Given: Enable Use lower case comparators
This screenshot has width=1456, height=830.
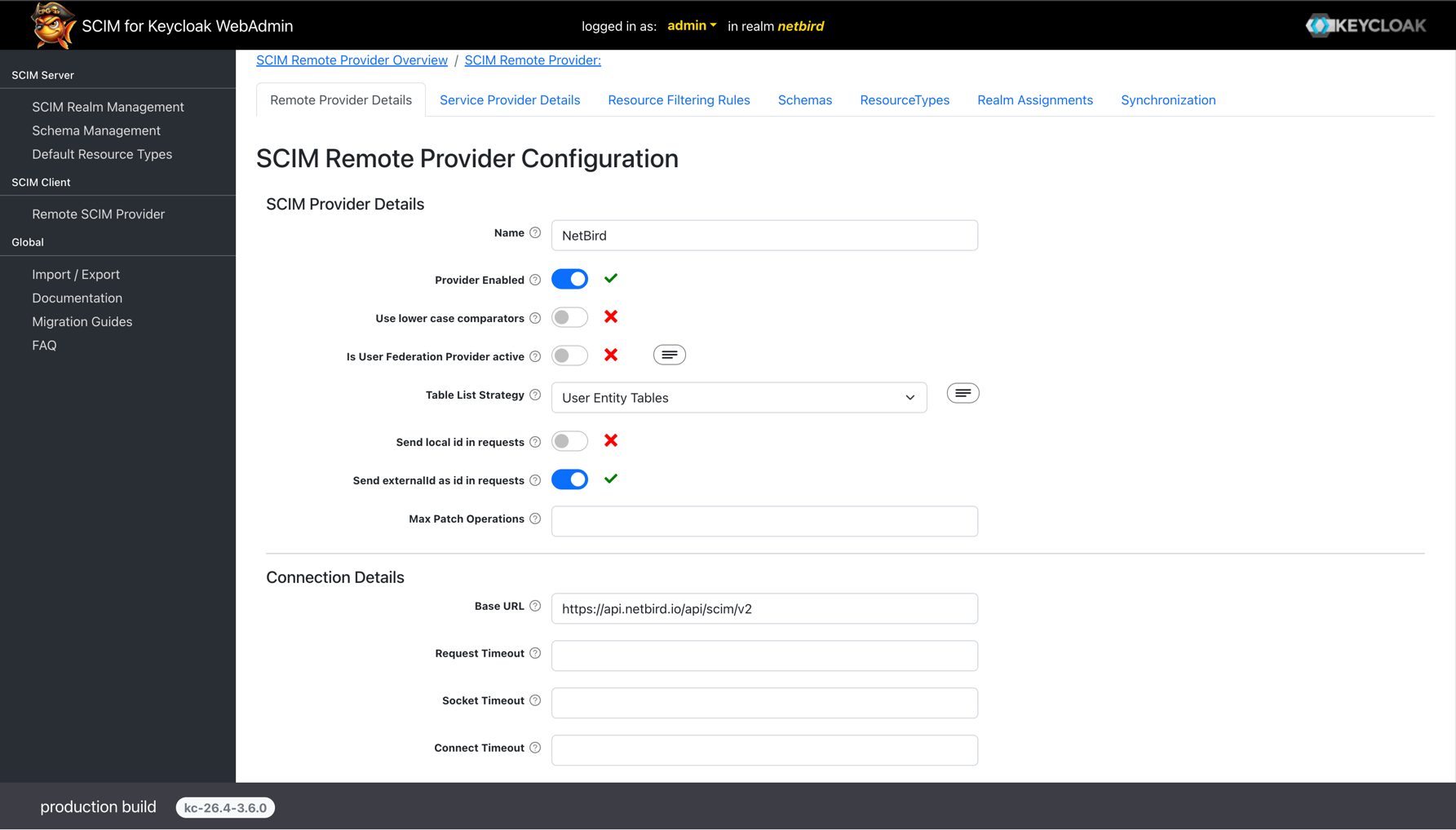Looking at the screenshot, I should (x=569, y=317).
